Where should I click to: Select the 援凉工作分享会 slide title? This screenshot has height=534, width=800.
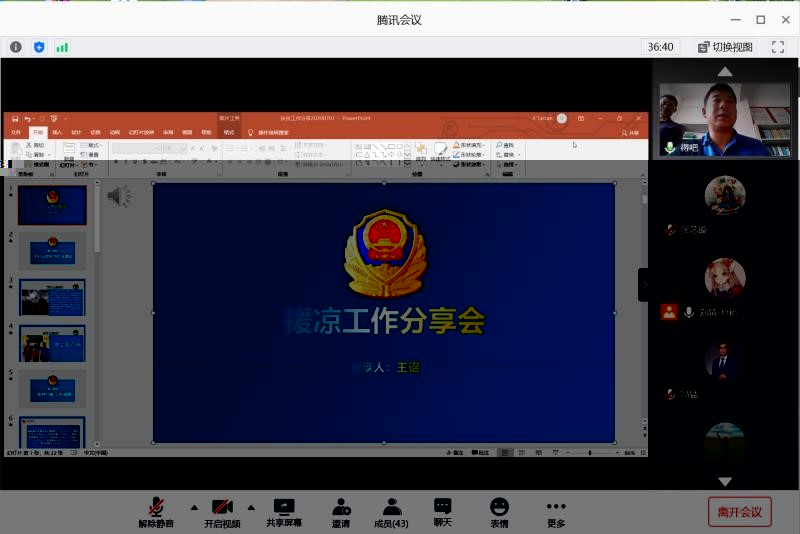pos(385,321)
